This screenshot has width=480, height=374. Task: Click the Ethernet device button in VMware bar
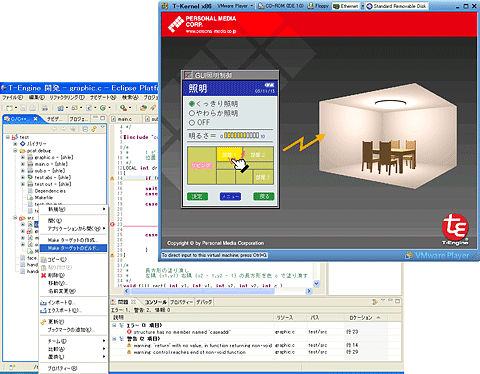click(346, 6)
